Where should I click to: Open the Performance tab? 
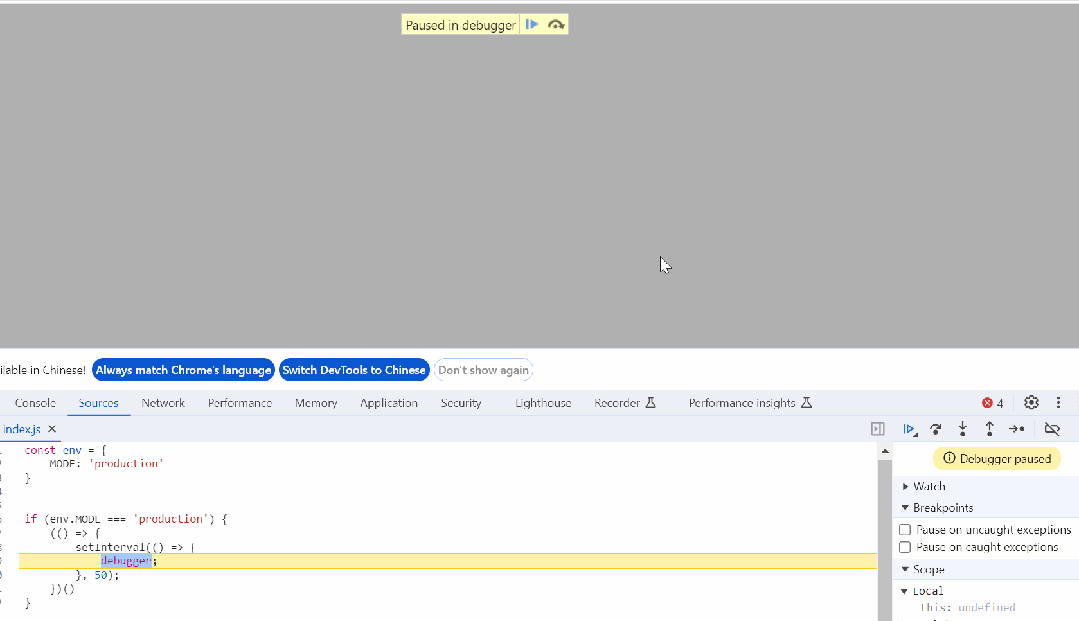(x=239, y=403)
